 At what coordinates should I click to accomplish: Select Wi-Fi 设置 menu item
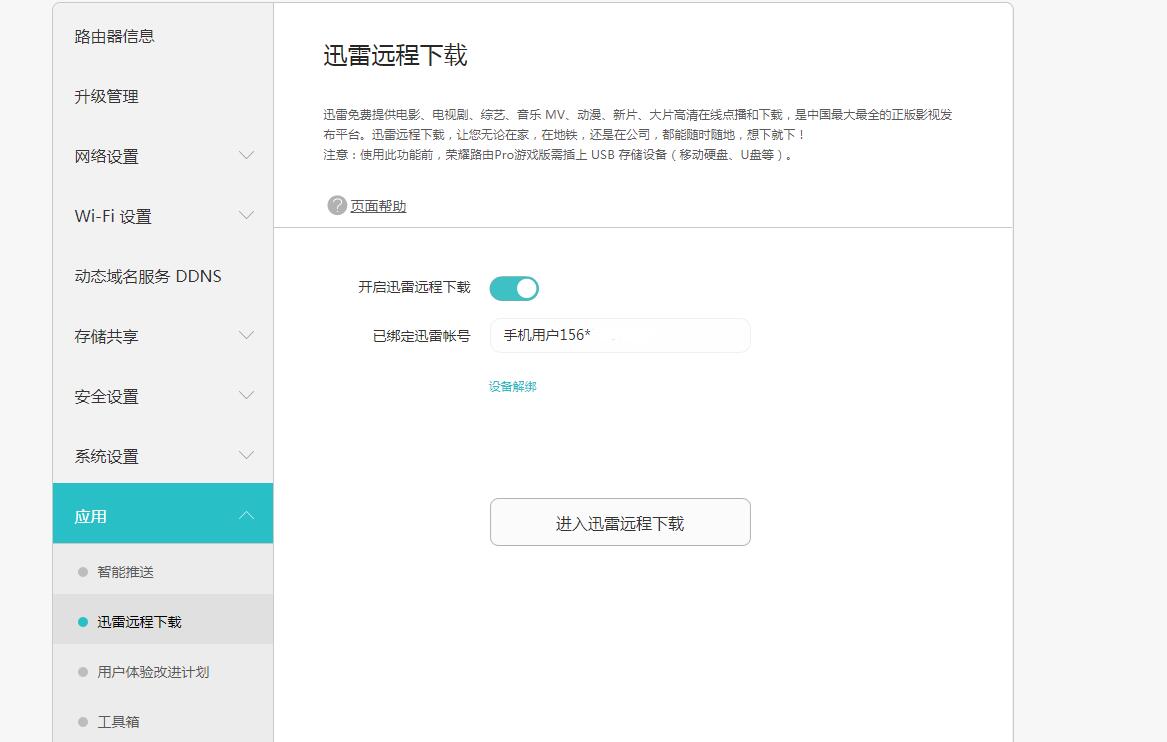pyautogui.click(x=163, y=217)
